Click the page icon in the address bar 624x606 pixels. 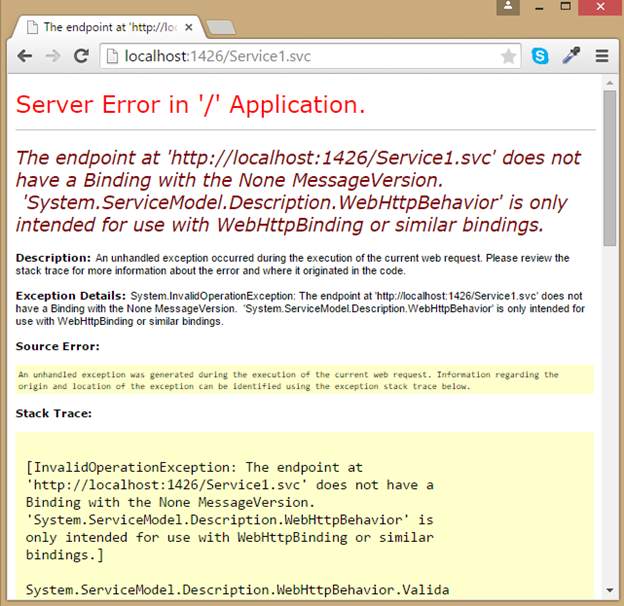pos(112,56)
